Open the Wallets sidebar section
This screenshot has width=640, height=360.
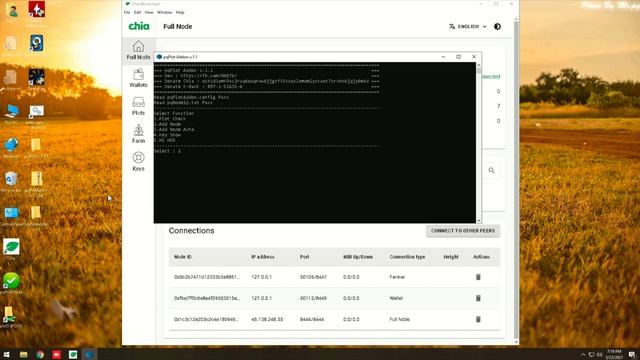pos(138,78)
